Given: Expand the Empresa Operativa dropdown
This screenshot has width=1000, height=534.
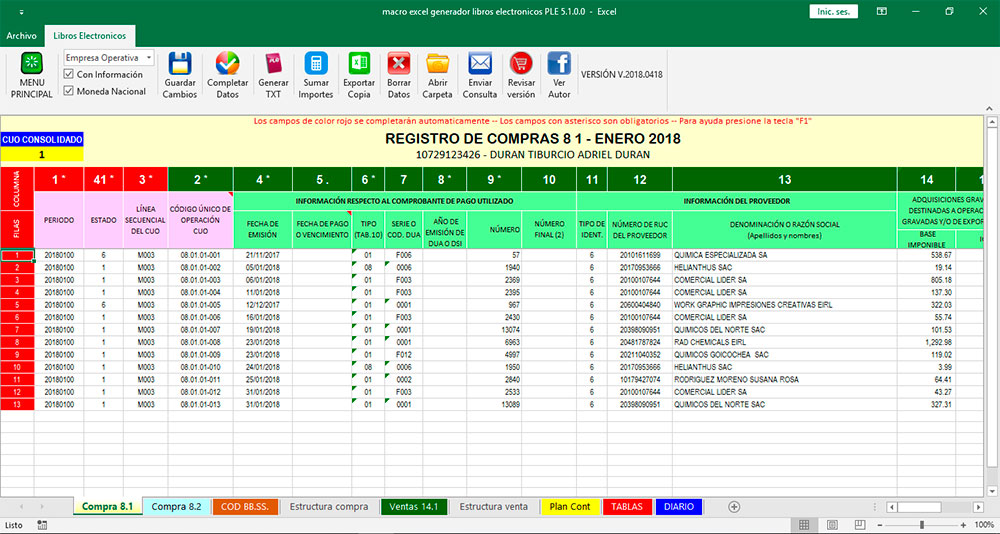Looking at the screenshot, I should (148, 58).
